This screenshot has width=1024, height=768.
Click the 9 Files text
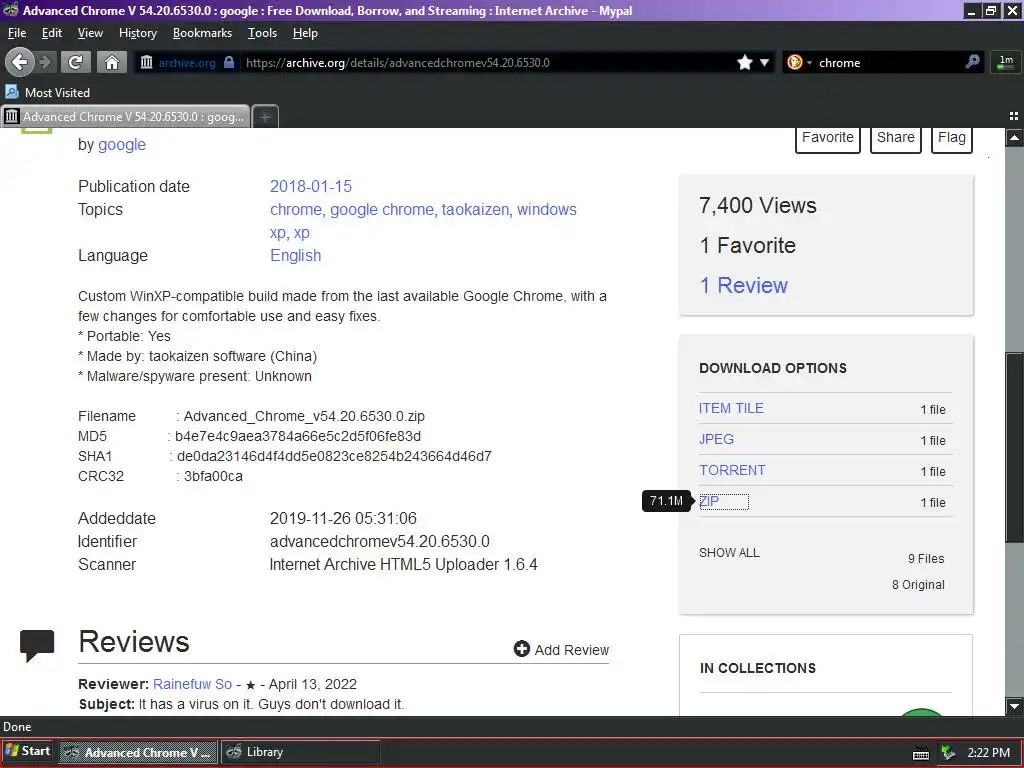tap(926, 559)
